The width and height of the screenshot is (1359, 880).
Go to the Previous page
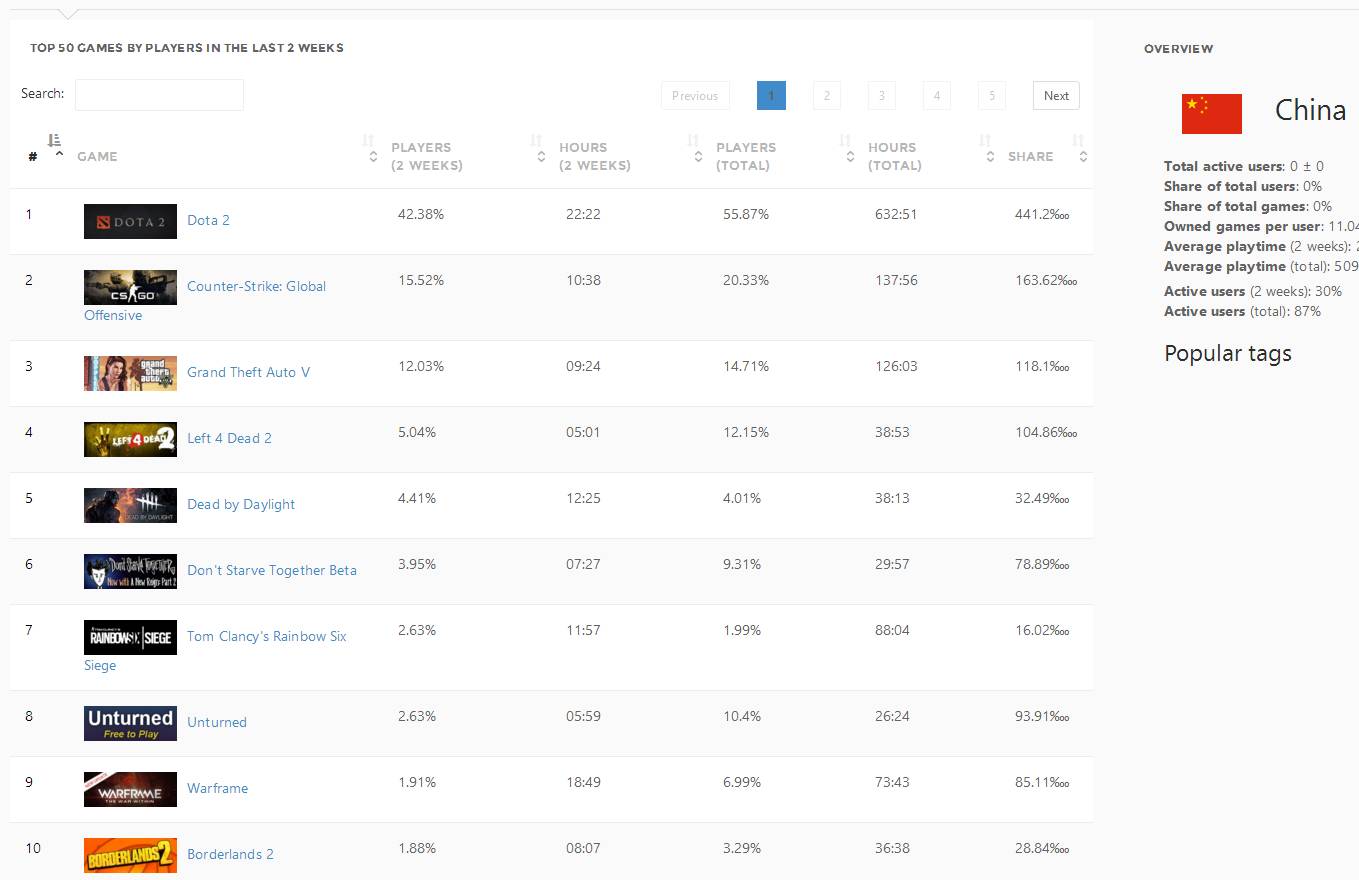pos(695,96)
